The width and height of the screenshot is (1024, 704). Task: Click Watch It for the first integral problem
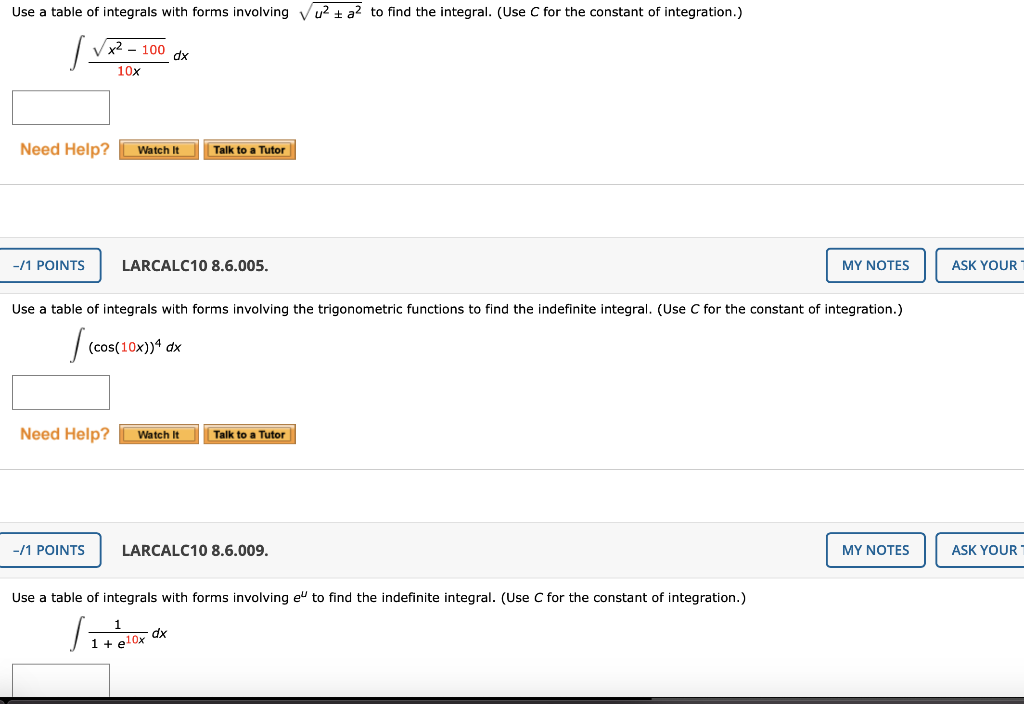tap(158, 149)
